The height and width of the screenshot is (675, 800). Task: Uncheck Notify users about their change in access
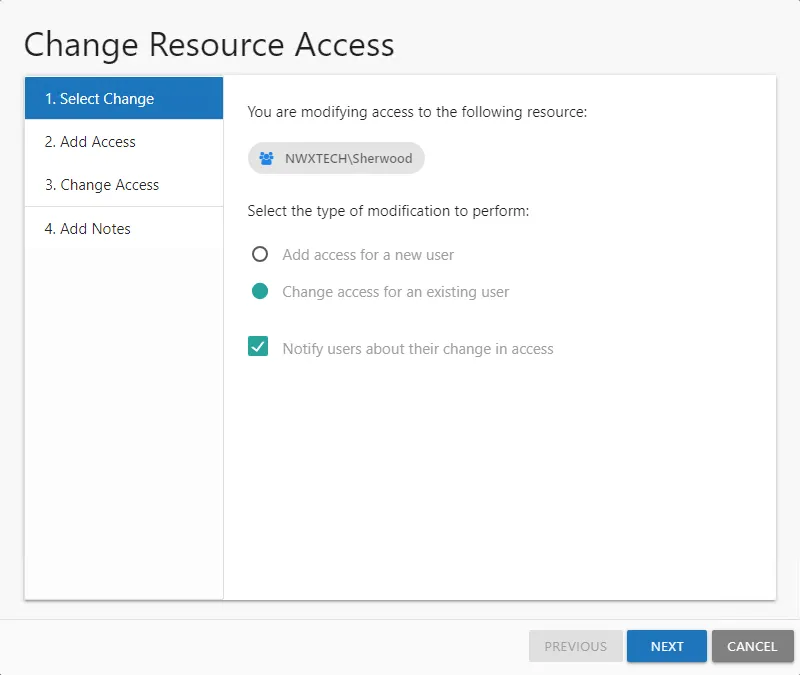pyautogui.click(x=258, y=346)
